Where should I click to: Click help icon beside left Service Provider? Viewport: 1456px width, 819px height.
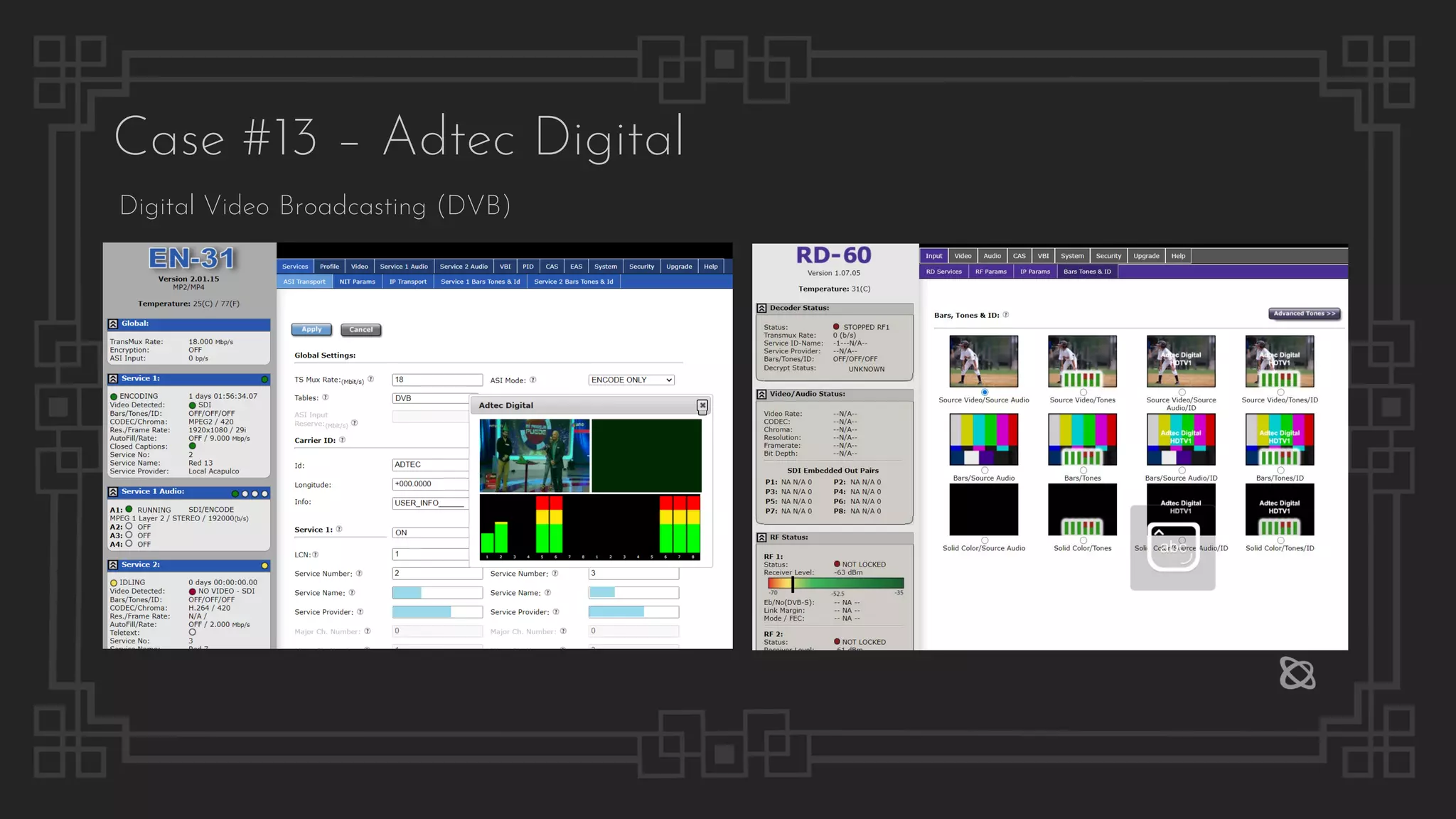[360, 612]
